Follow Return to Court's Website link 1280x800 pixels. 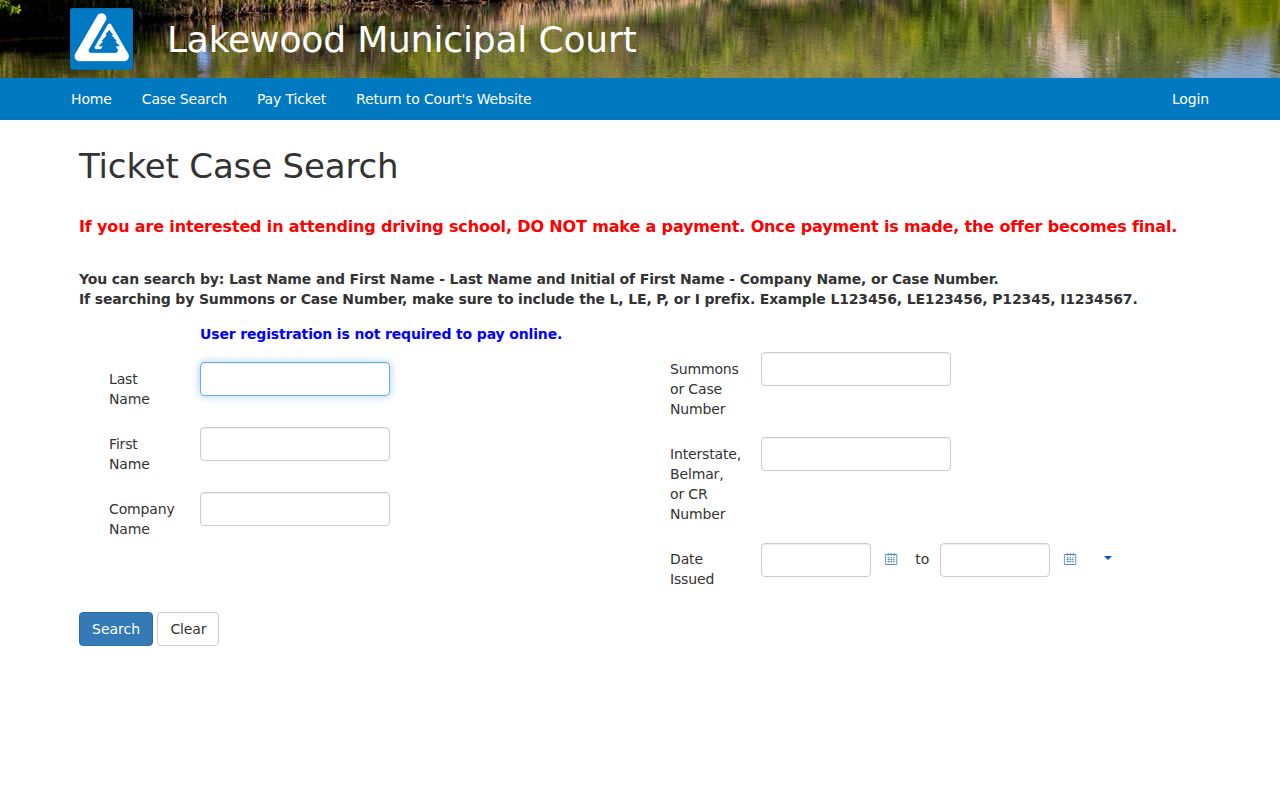tap(444, 99)
